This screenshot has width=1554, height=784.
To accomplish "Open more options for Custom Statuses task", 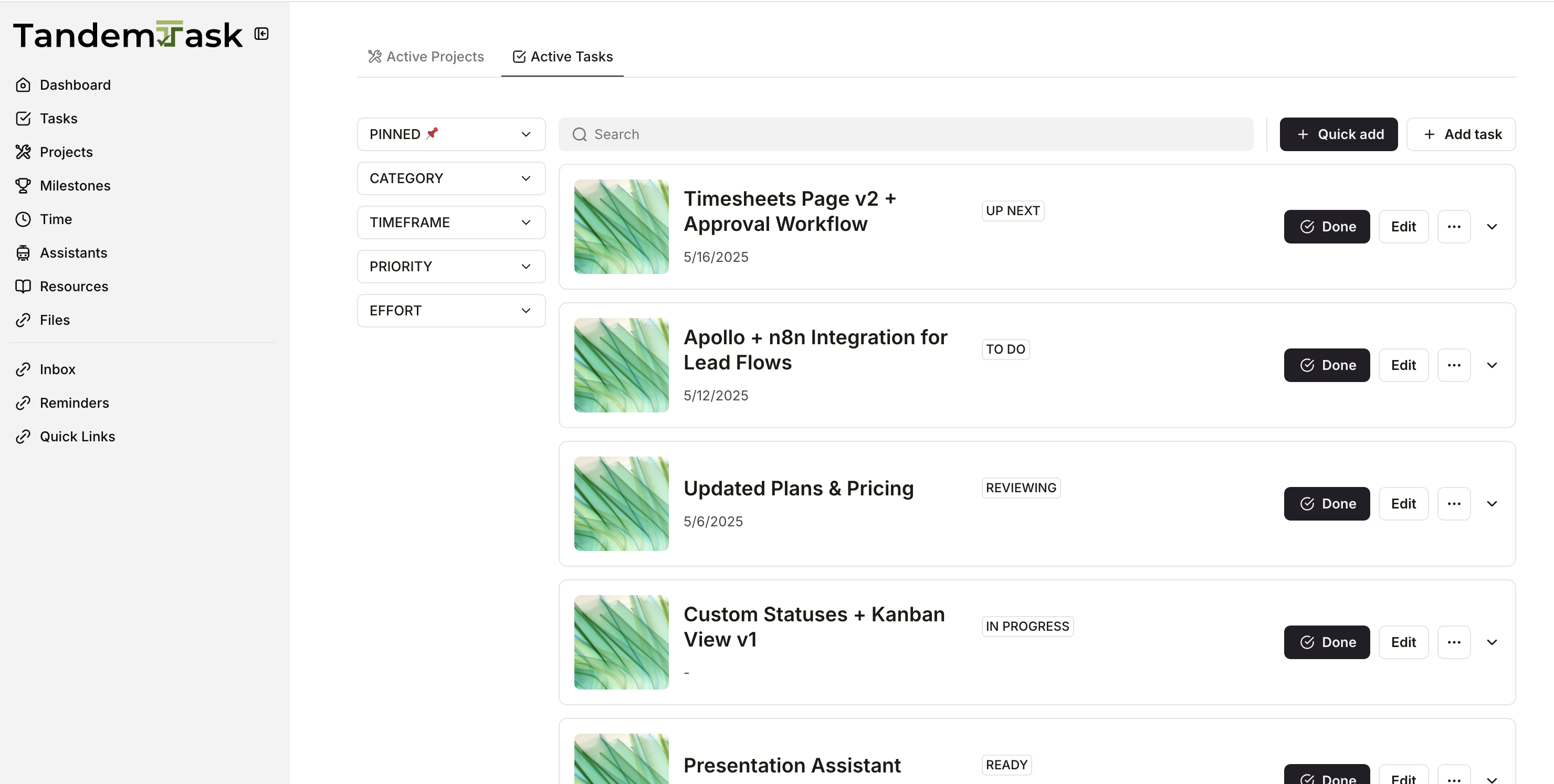I will pyautogui.click(x=1454, y=642).
